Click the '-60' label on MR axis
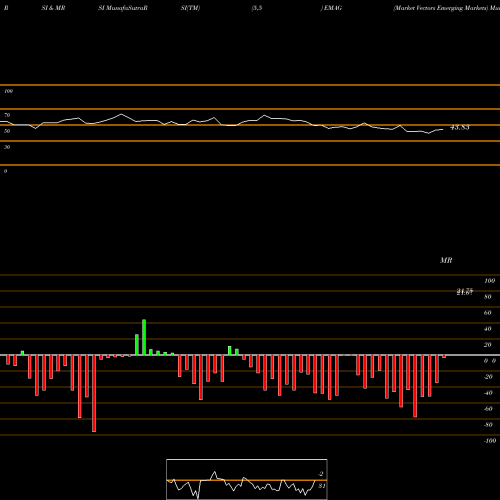500x500 pixels. (x=488, y=409)
